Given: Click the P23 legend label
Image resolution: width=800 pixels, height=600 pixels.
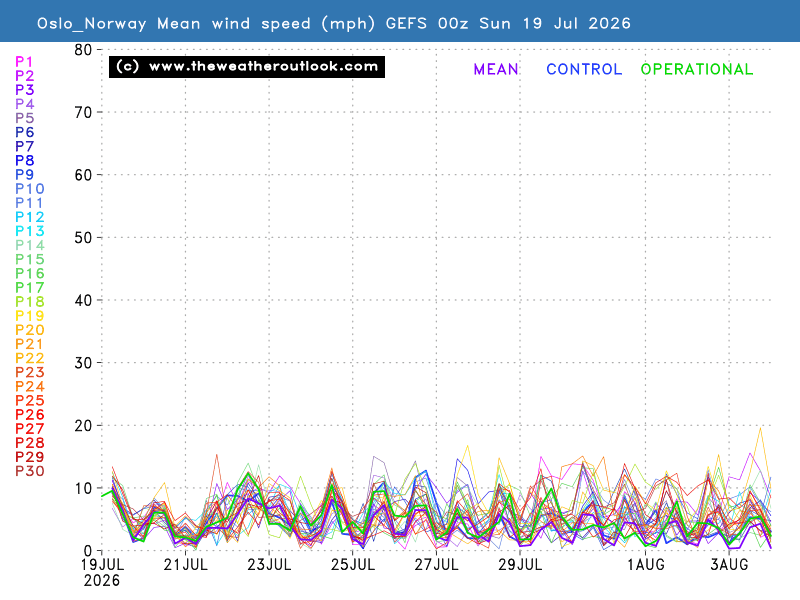Looking at the screenshot, I should tap(30, 372).
